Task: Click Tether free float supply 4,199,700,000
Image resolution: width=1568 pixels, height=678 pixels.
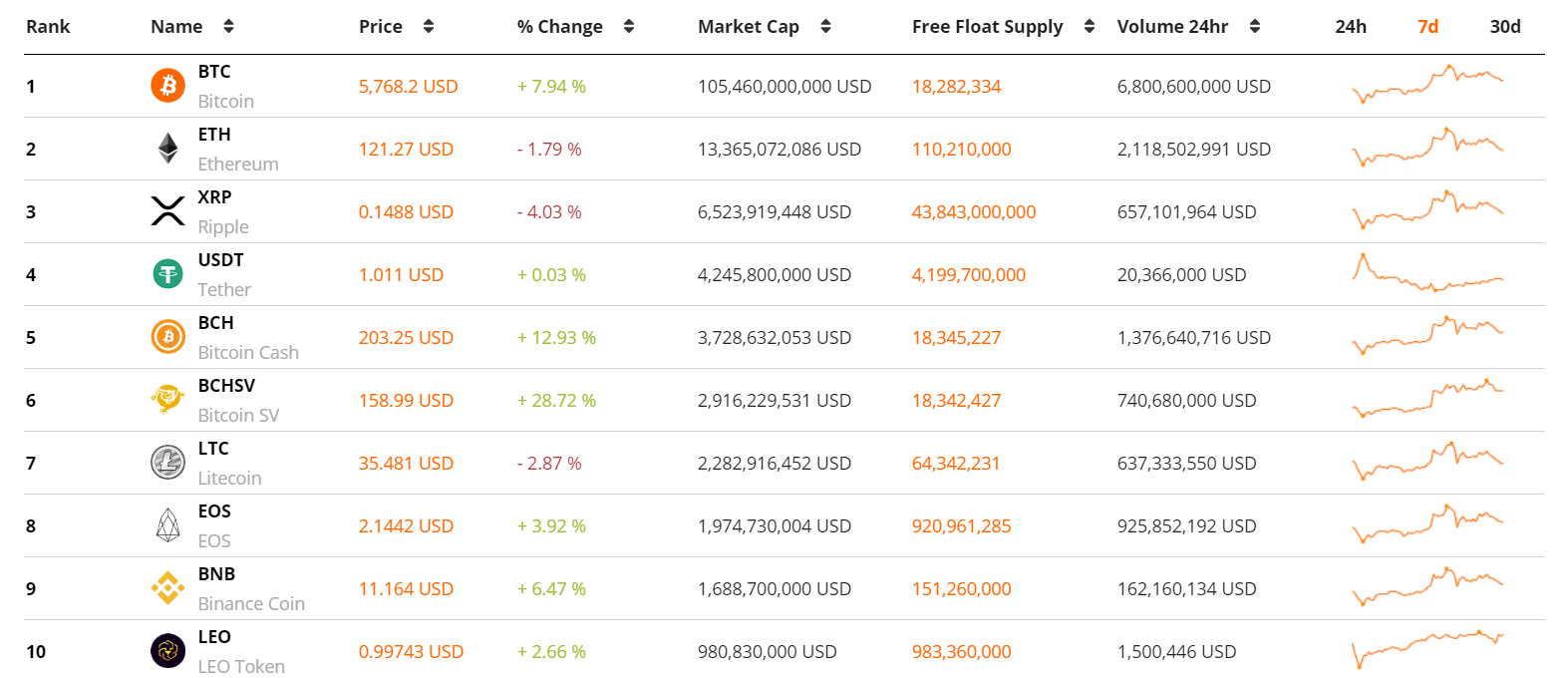Action: click(x=968, y=275)
